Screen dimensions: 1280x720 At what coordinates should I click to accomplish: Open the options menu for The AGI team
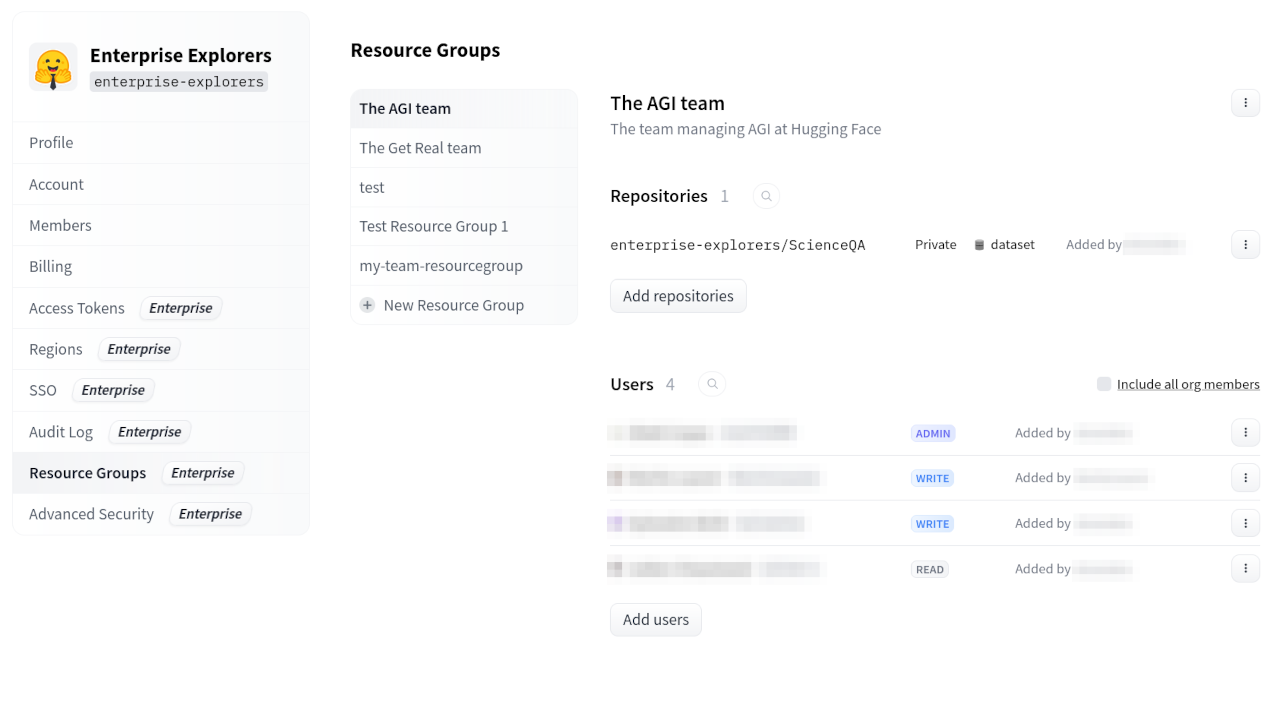1245,102
